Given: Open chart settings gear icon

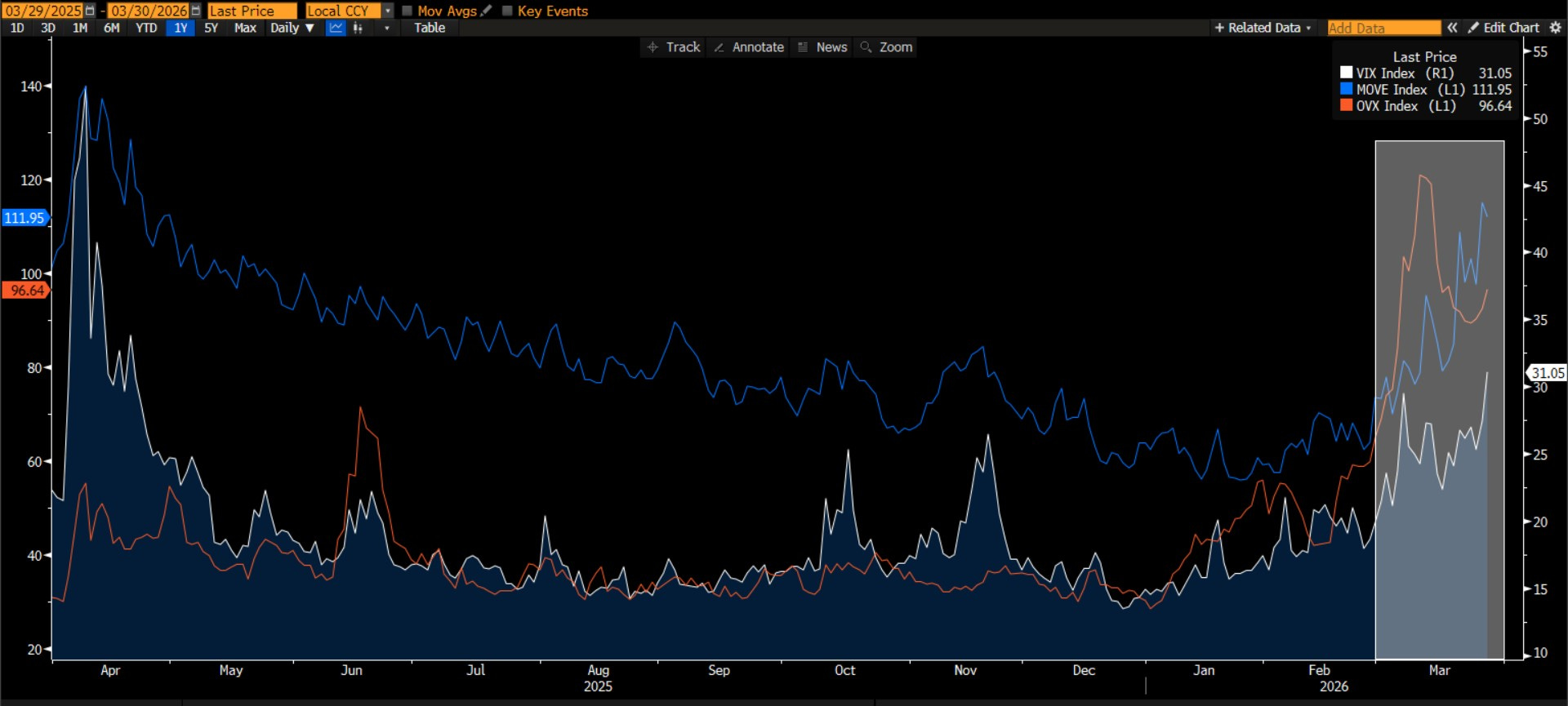Looking at the screenshot, I should [x=1555, y=28].
